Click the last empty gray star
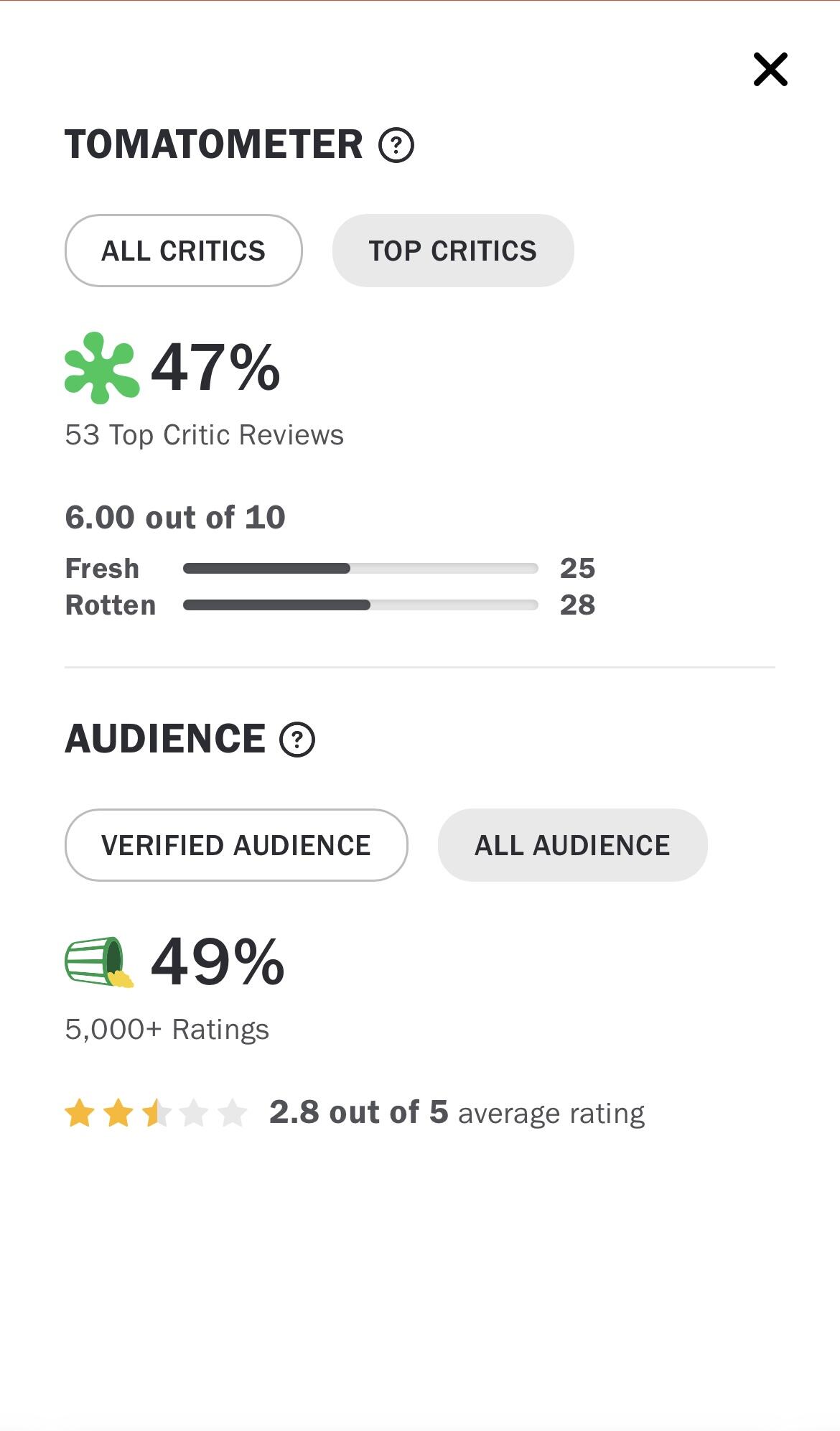Viewport: 840px width, 1431px height. tap(233, 1113)
